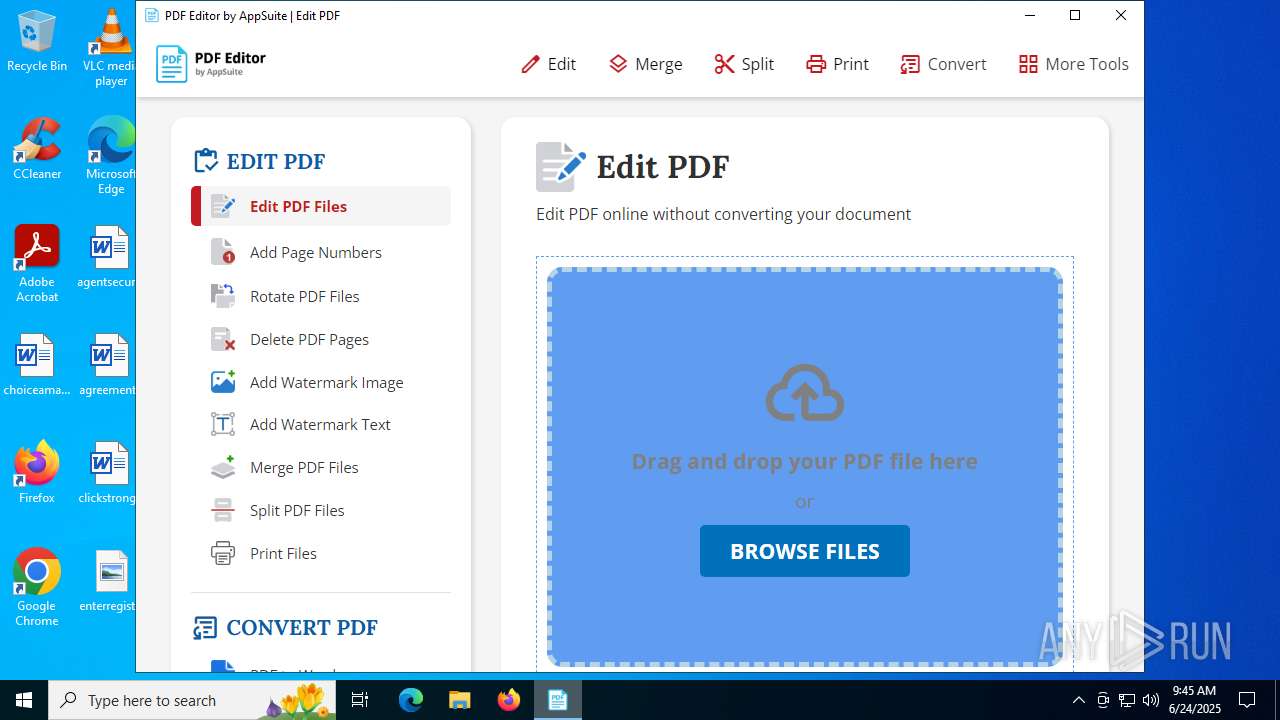This screenshot has width=1280, height=720.
Task: Open the notification center icon
Action: click(x=1247, y=700)
